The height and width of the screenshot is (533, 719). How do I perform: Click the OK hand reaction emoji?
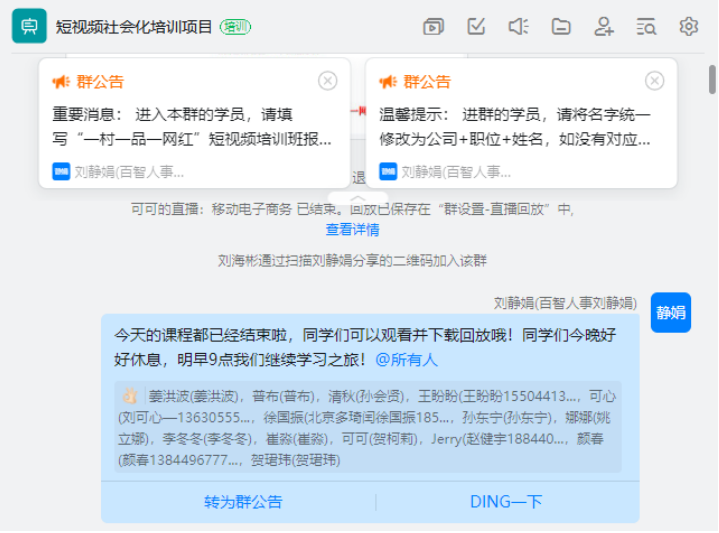130,396
